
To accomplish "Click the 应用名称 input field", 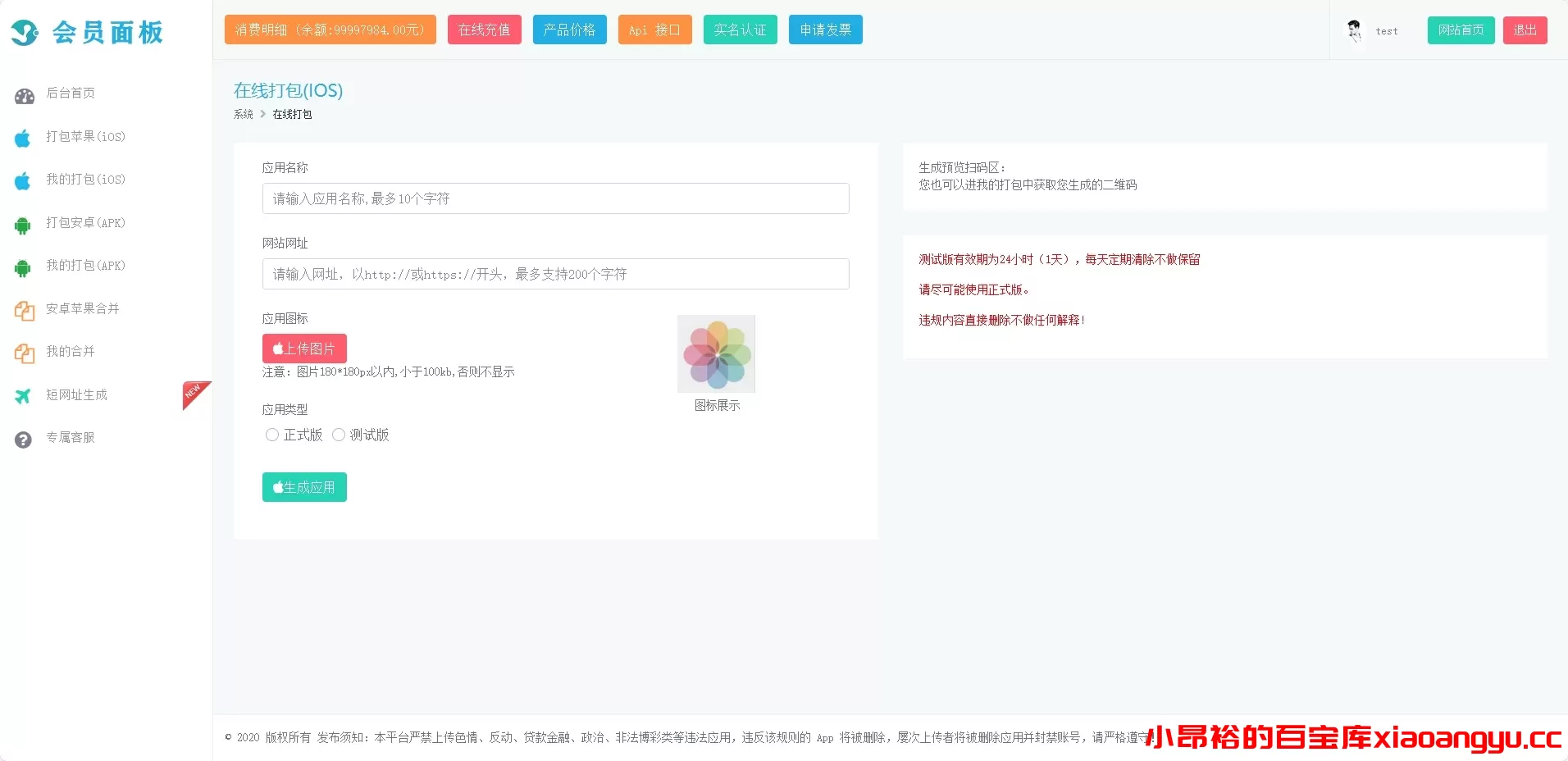I will click(x=555, y=198).
